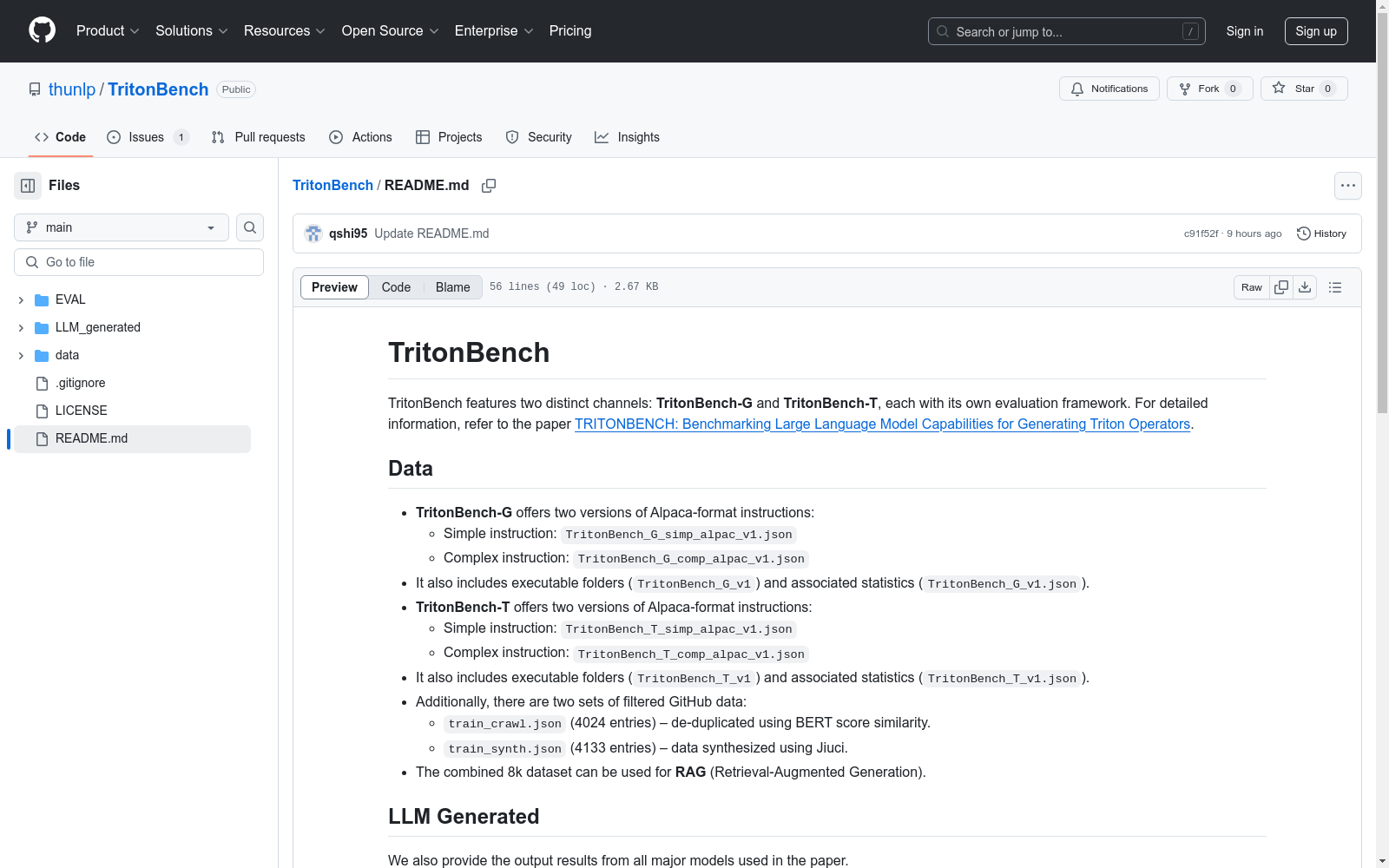Open the file finder search in sidebar
Image resolution: width=1389 pixels, height=868 pixels.
249,227
